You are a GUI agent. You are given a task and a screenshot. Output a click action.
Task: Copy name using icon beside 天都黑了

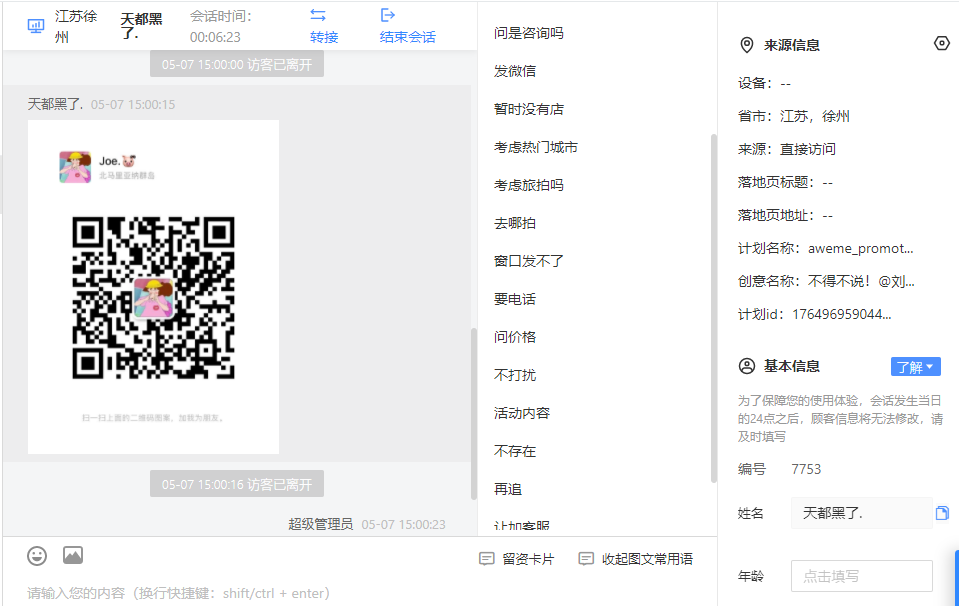click(942, 513)
